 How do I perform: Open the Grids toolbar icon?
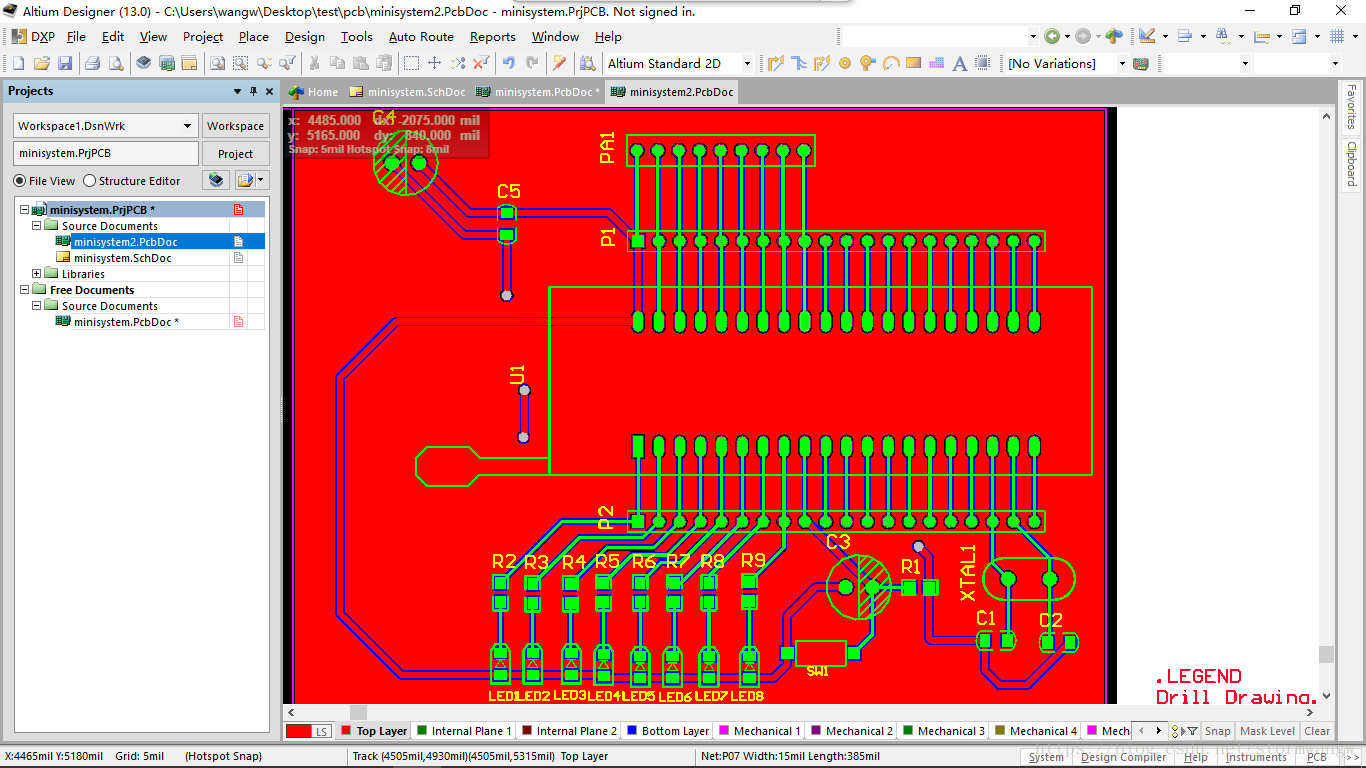pos(1338,36)
